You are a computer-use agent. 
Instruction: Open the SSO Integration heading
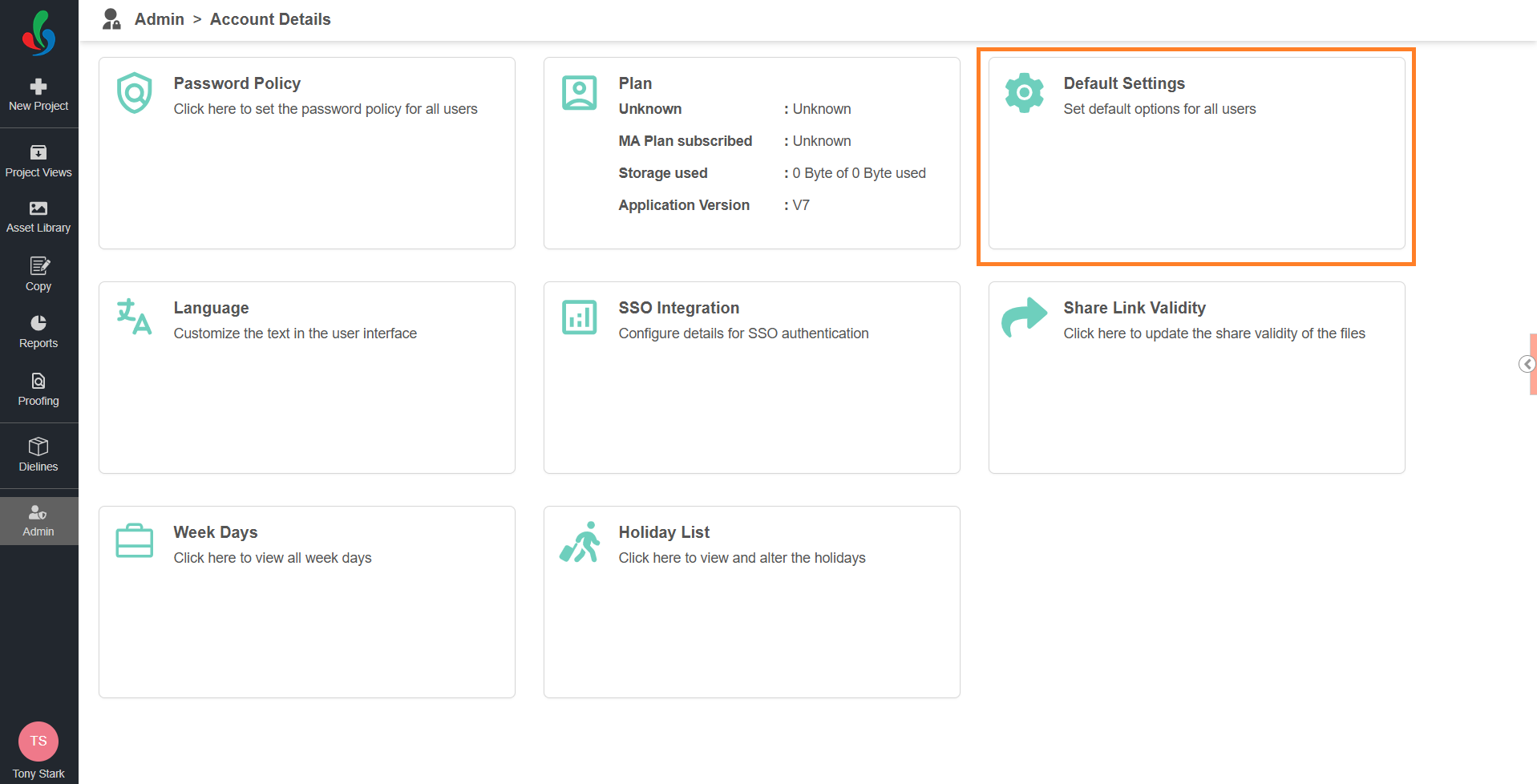(679, 308)
